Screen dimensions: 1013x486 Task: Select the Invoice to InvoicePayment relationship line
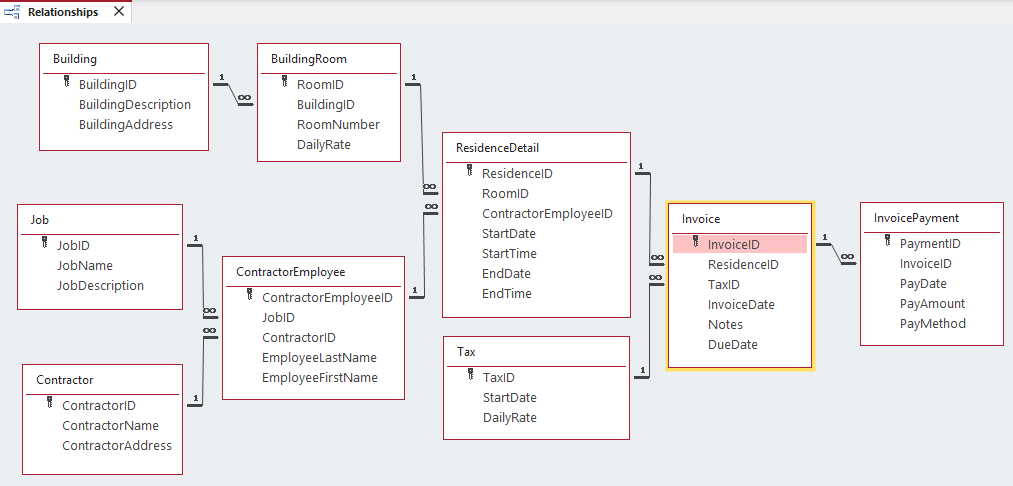[836, 253]
